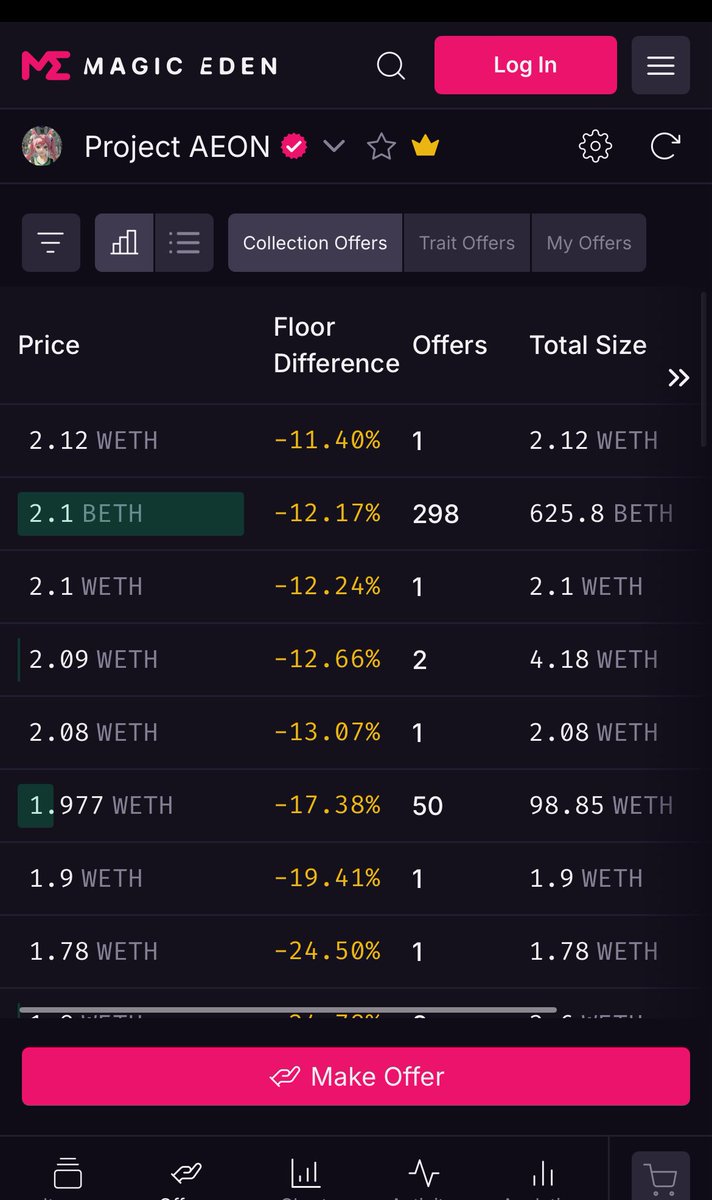The width and height of the screenshot is (712, 1200).
Task: Expand more columns with the double chevron
Action: pos(679,377)
